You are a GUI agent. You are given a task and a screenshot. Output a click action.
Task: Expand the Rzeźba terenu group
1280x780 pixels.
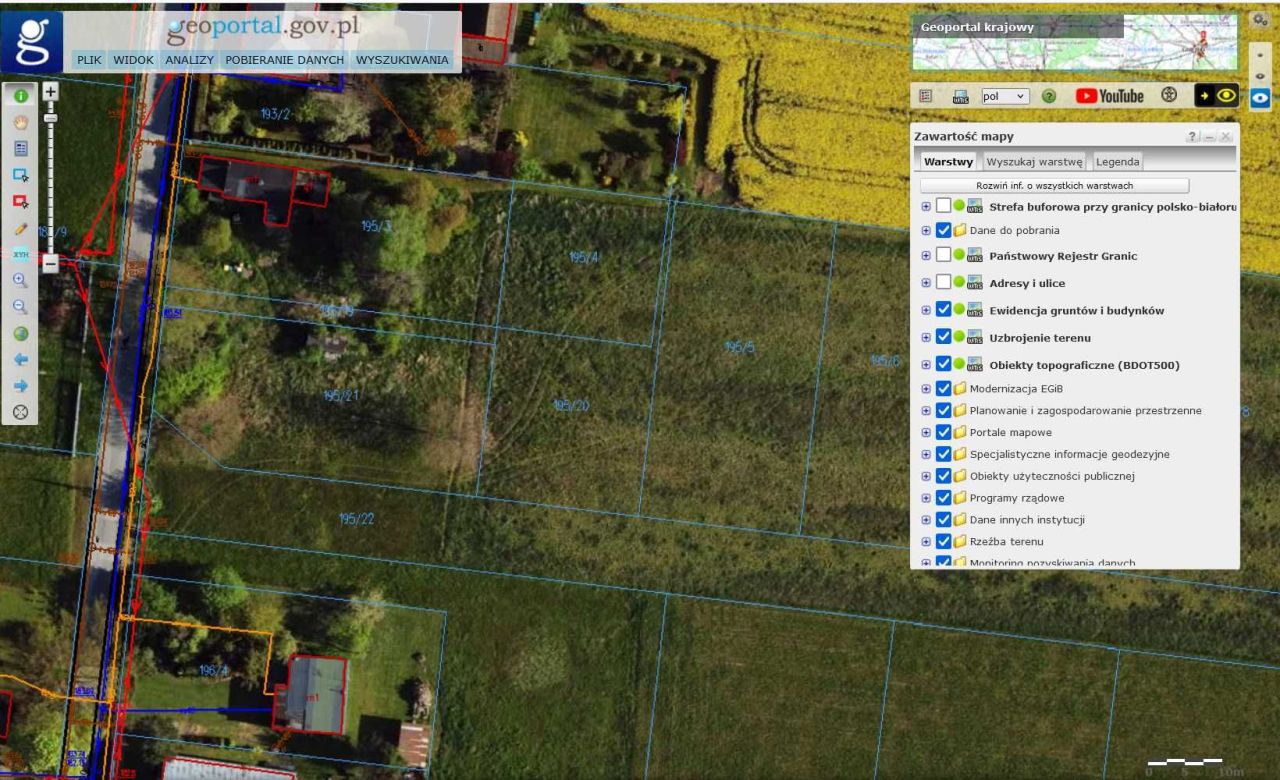926,542
